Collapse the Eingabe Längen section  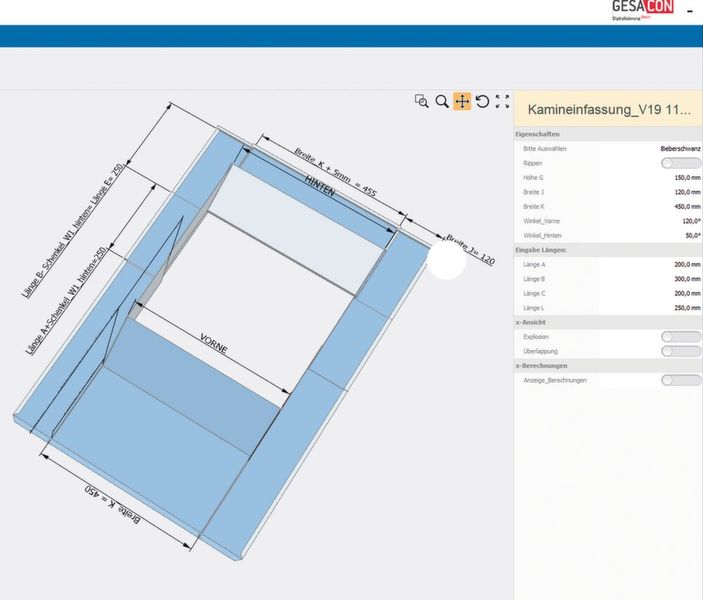[x=544, y=248]
